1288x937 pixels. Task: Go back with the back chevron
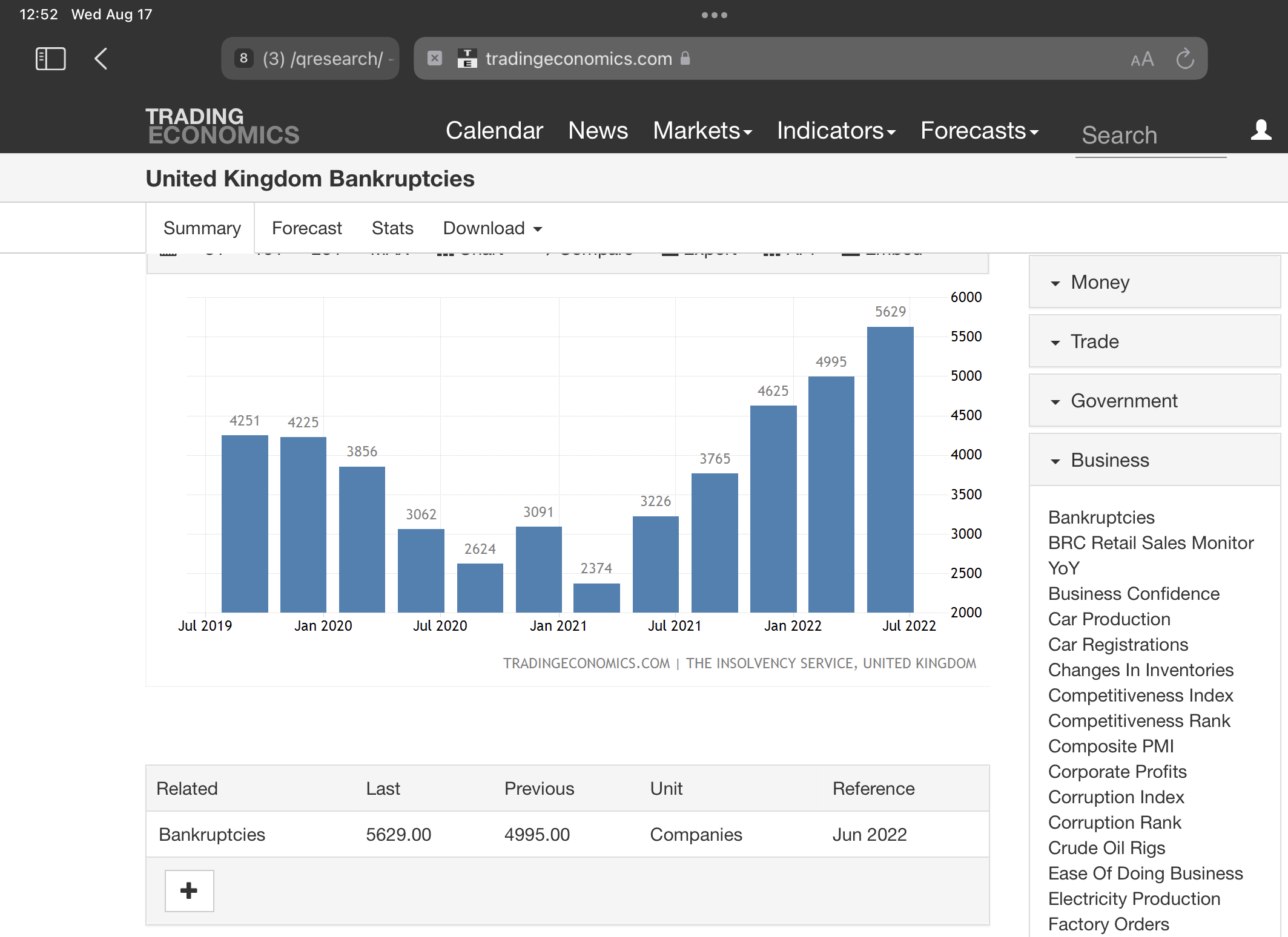coord(101,59)
